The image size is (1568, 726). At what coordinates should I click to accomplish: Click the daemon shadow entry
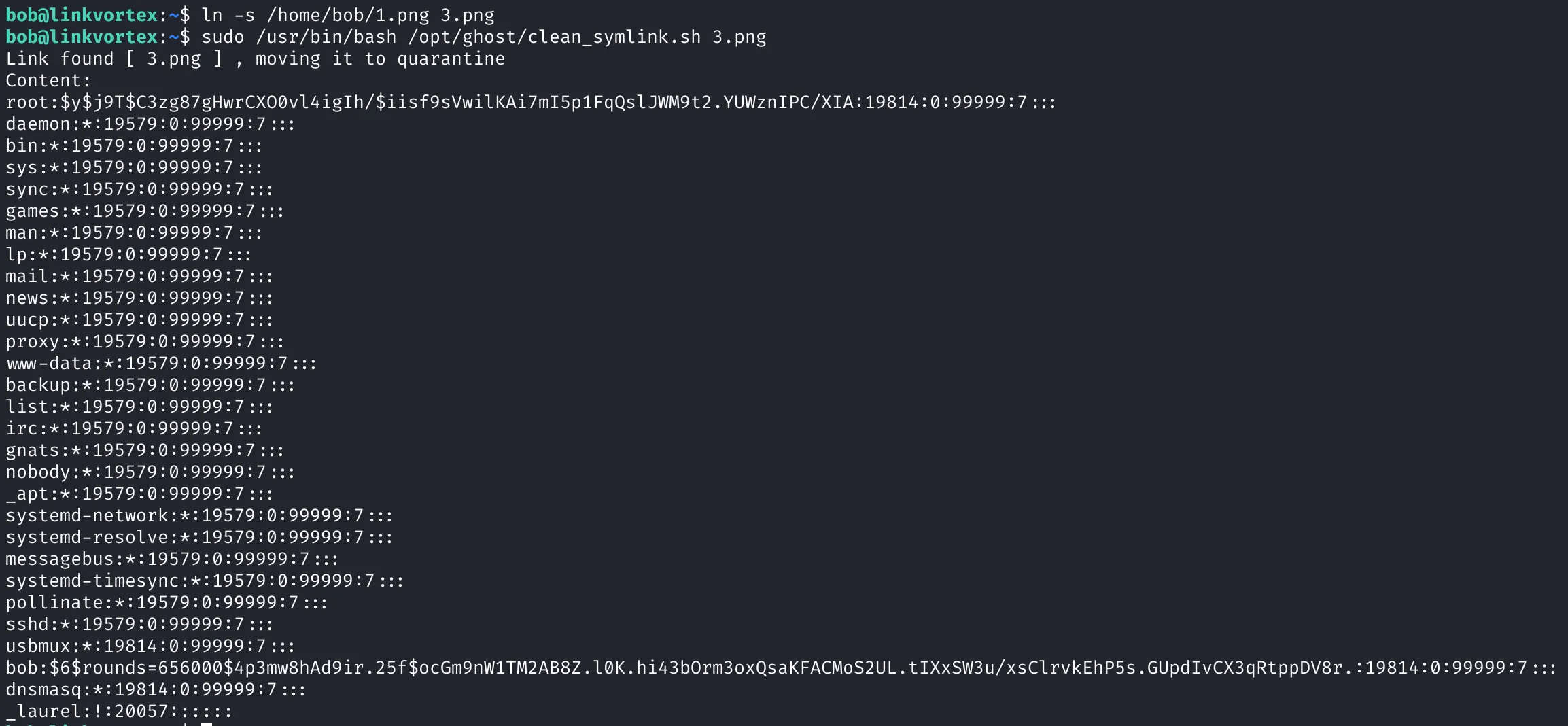(x=150, y=124)
